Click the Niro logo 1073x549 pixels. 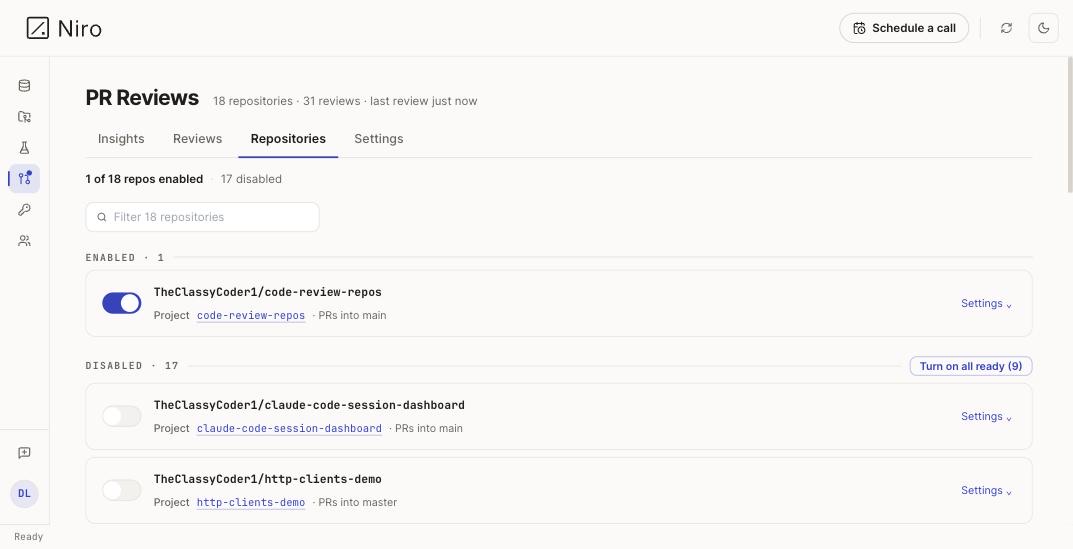point(64,28)
